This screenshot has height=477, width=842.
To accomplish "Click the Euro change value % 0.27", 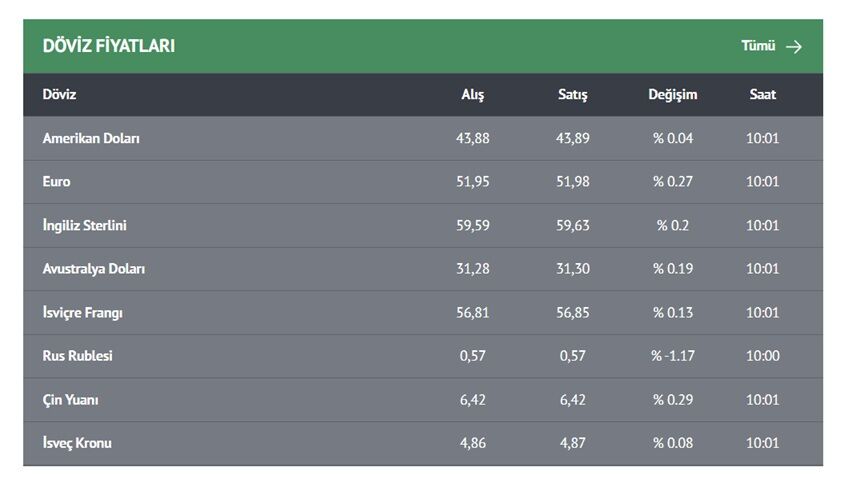I will point(673,182).
